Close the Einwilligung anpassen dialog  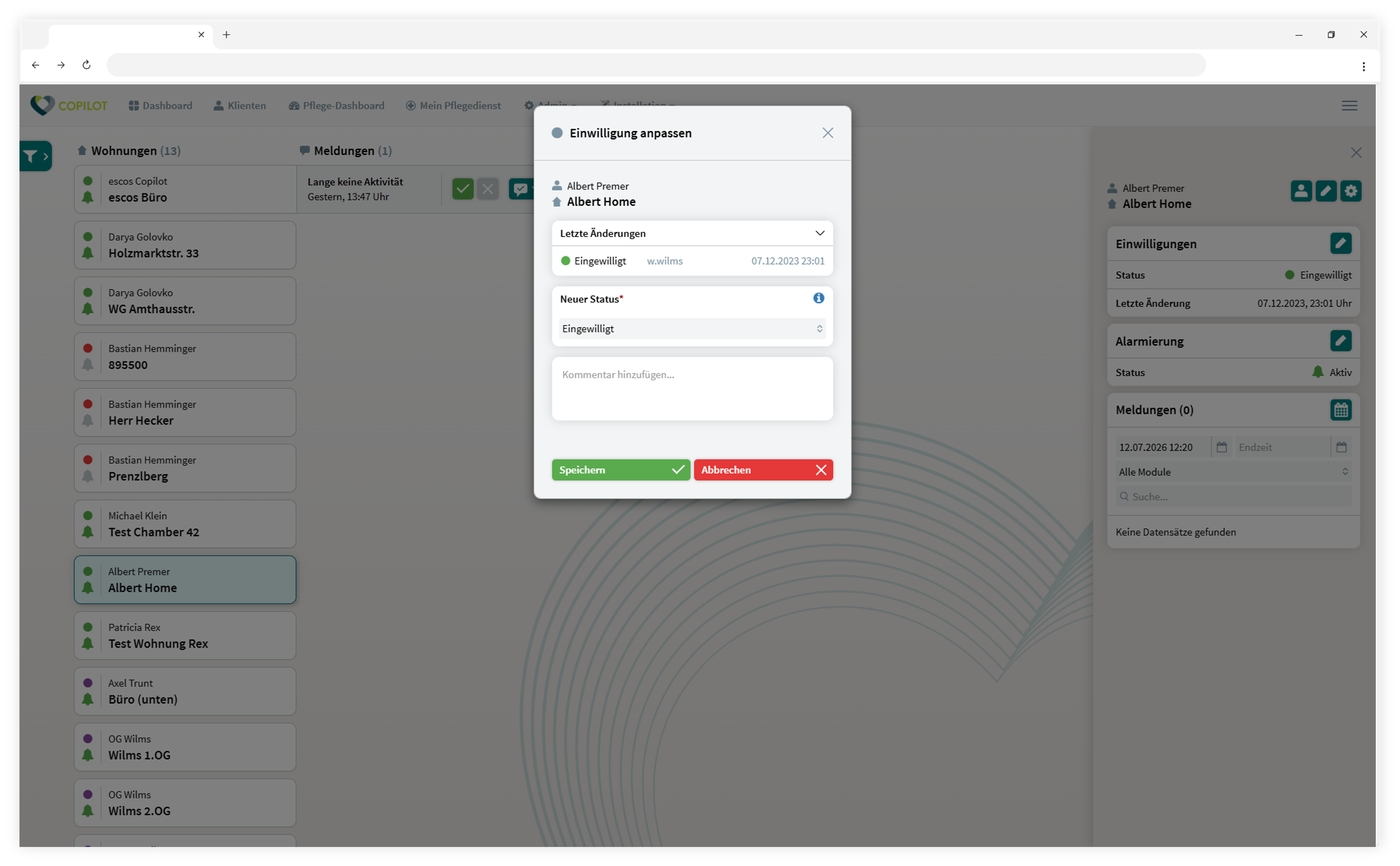(x=827, y=133)
